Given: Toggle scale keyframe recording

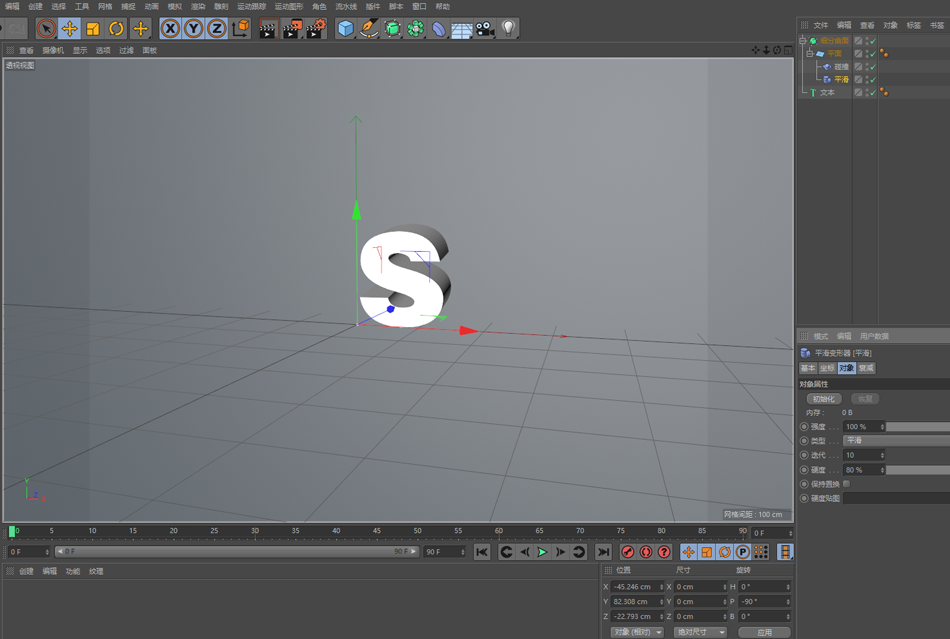Looking at the screenshot, I should point(706,552).
